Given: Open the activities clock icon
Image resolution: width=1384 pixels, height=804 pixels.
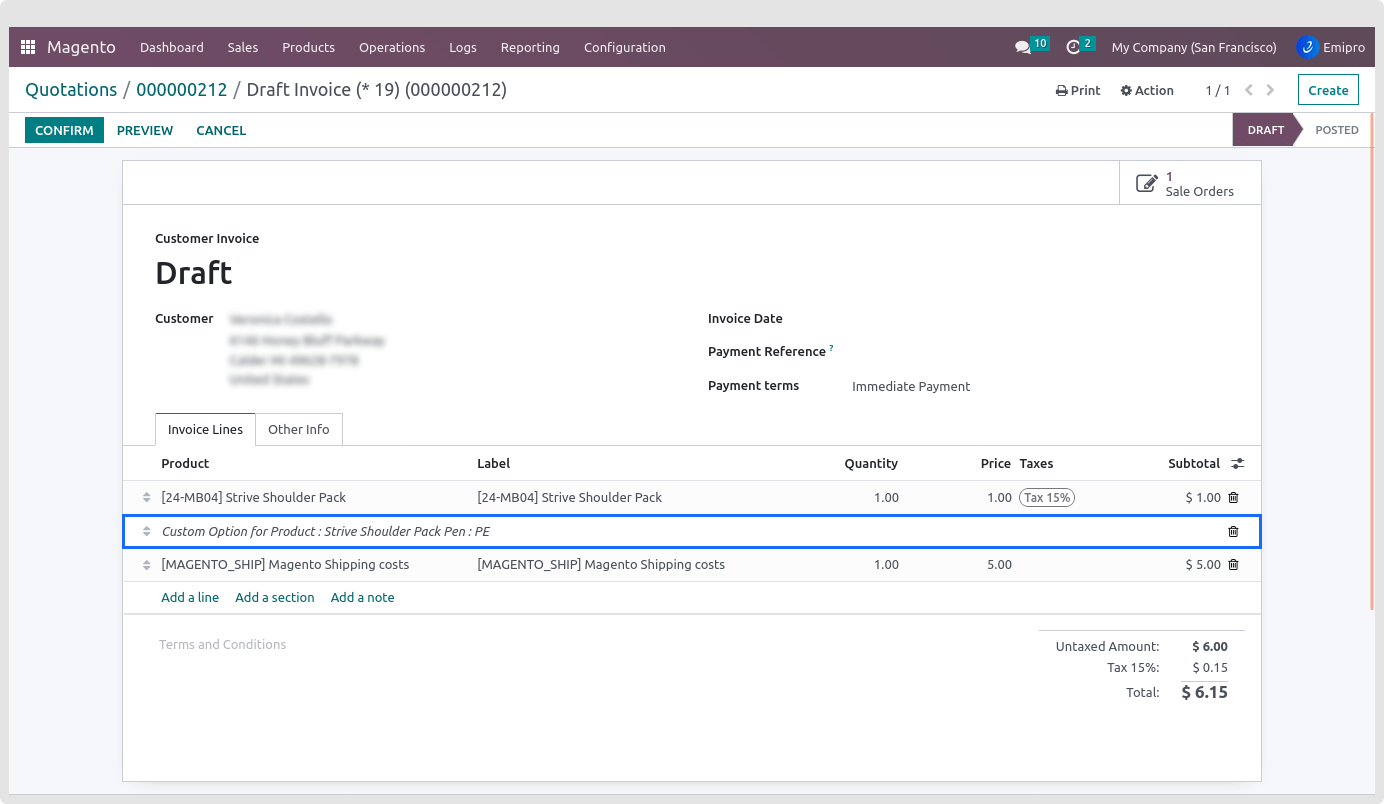Looking at the screenshot, I should [1074, 47].
